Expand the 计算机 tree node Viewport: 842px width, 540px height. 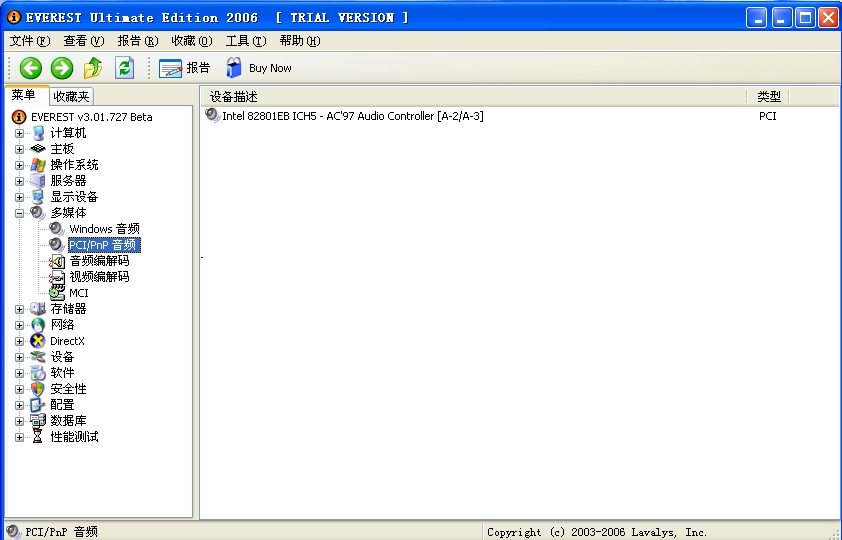[19, 133]
